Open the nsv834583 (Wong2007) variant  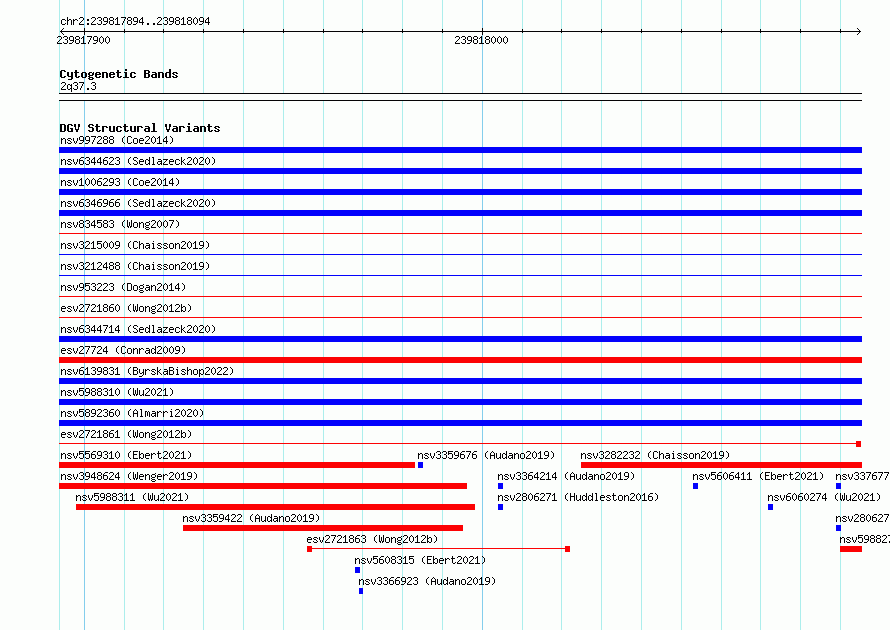pos(120,224)
